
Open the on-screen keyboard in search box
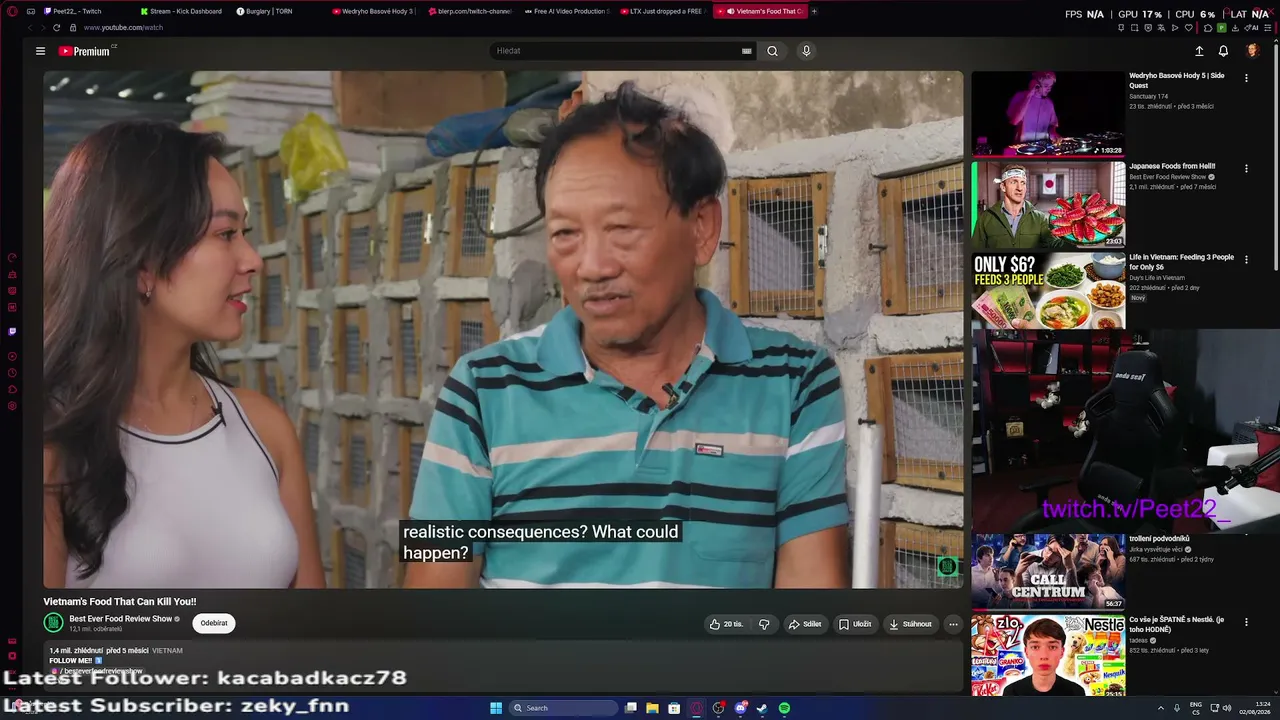[746, 51]
